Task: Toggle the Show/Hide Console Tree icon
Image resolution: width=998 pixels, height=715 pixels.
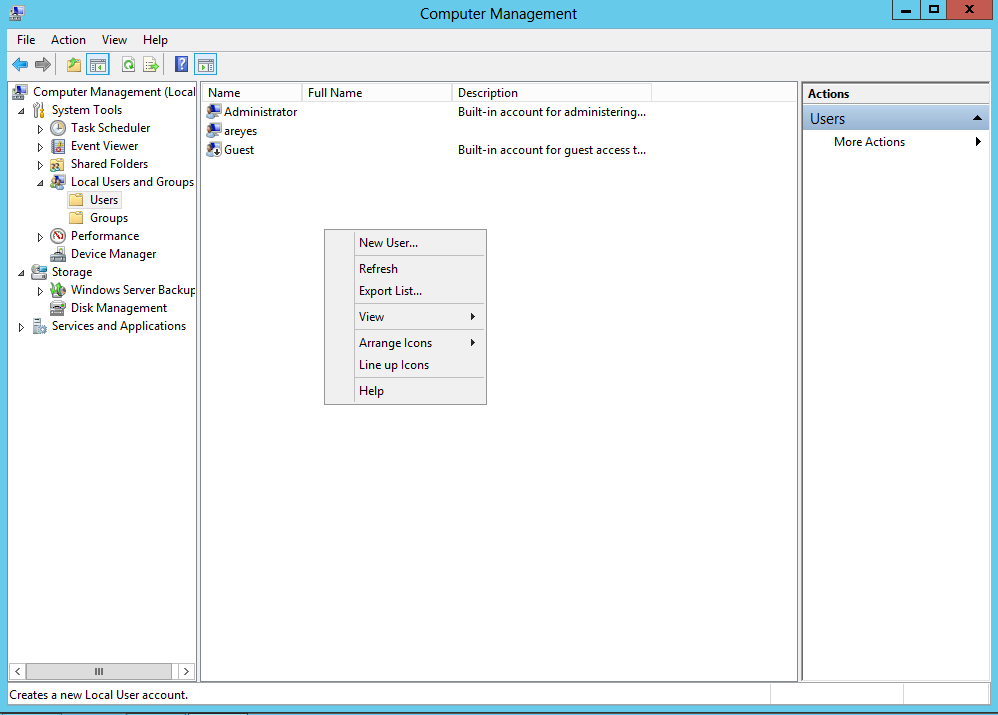Action: click(97, 65)
